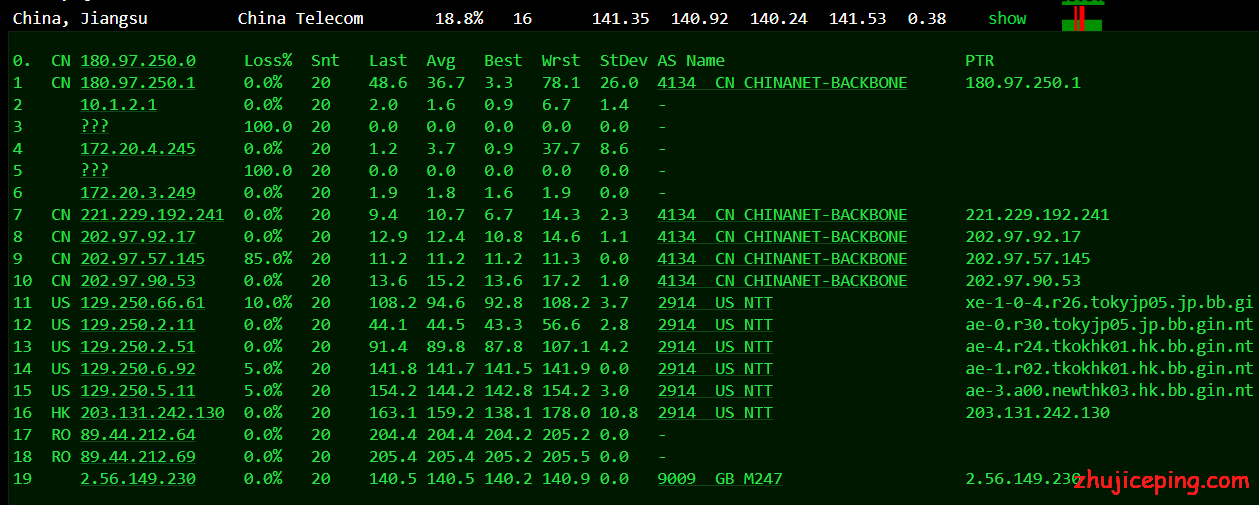Open hop 8 IP link 202.97.92.17
Viewport: 1259px width, 505px height.
(138, 237)
